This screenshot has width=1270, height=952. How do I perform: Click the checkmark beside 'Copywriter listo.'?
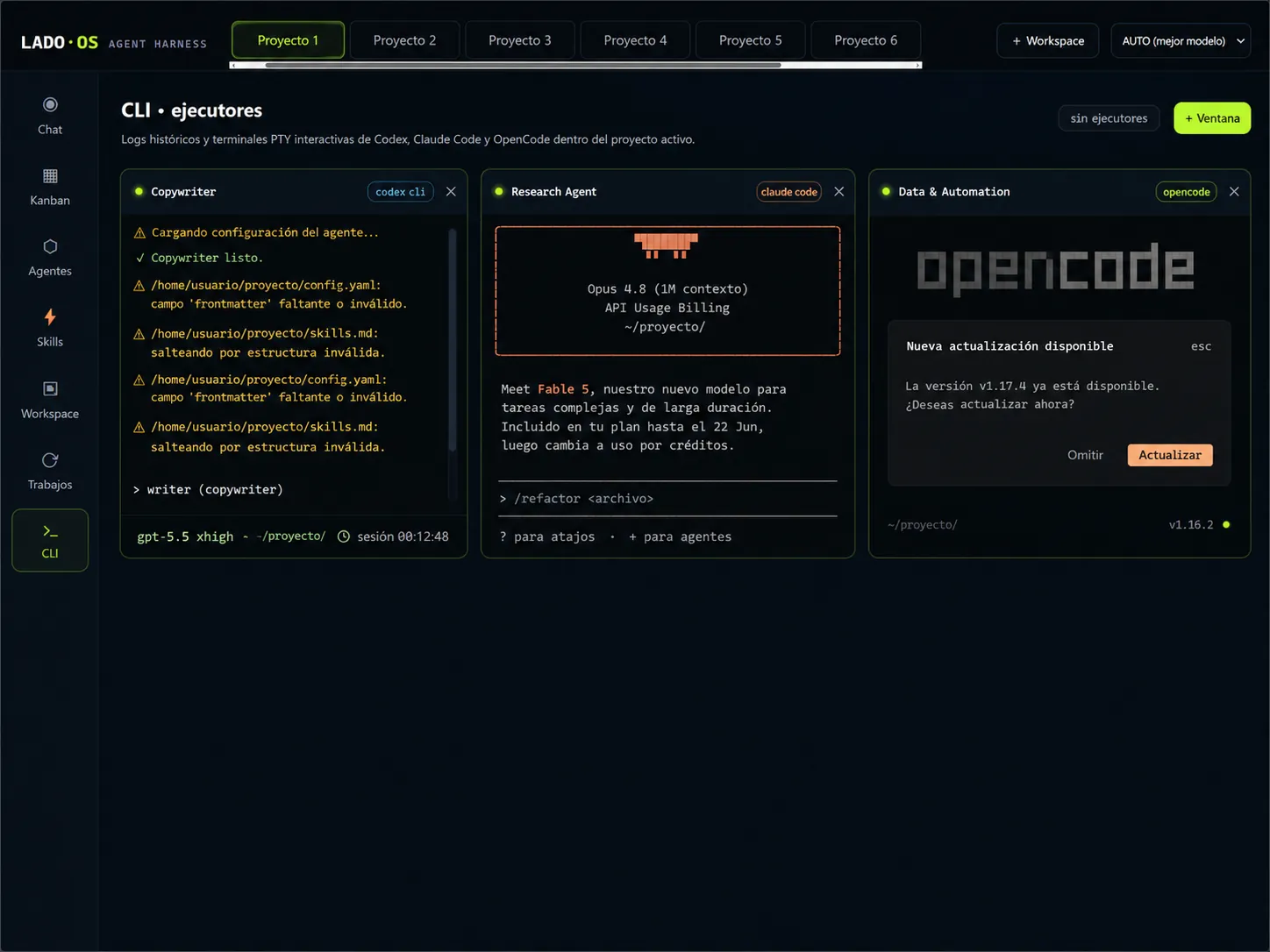[139, 258]
